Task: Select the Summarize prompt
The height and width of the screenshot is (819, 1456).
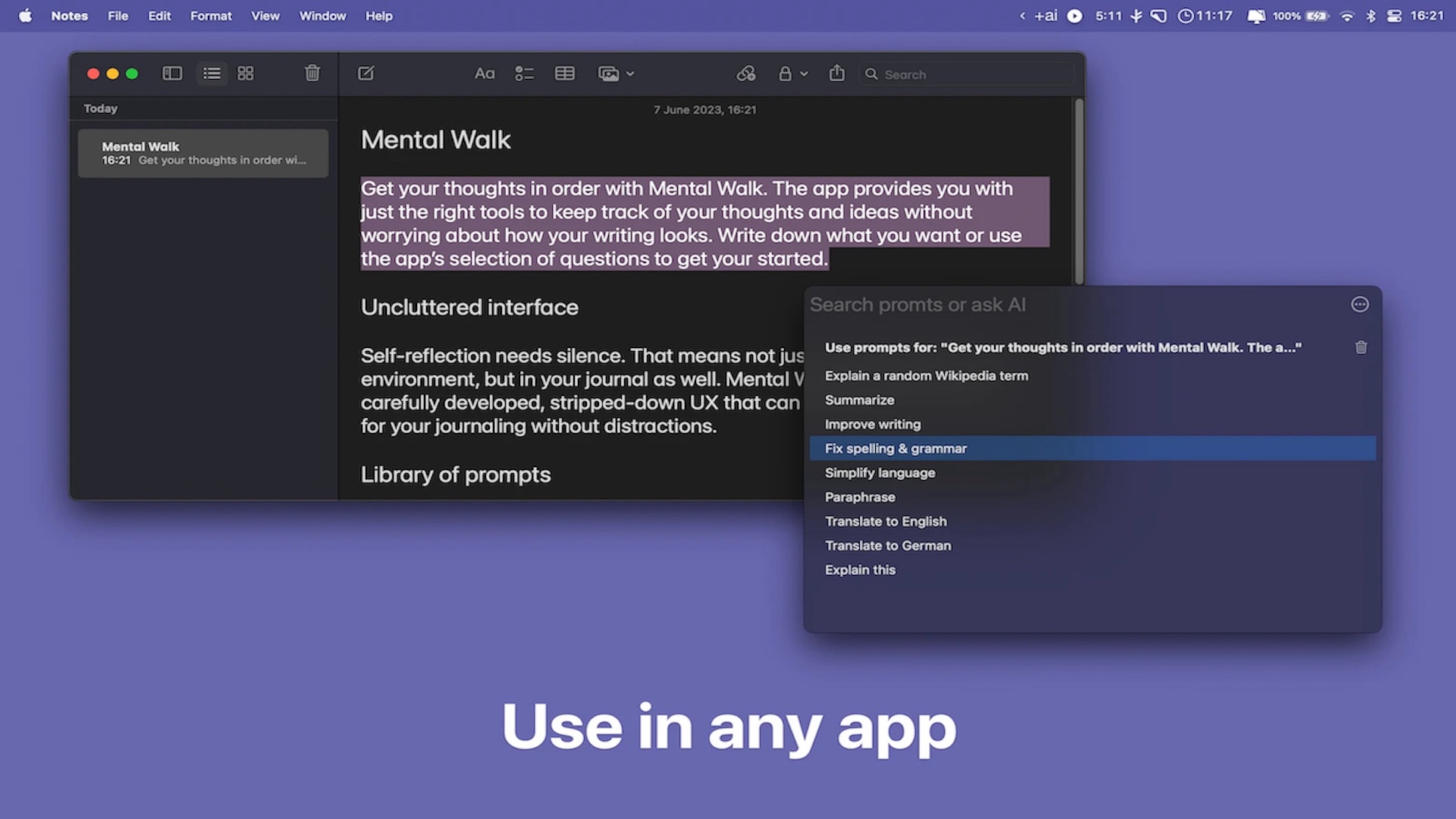Action: tap(859, 400)
